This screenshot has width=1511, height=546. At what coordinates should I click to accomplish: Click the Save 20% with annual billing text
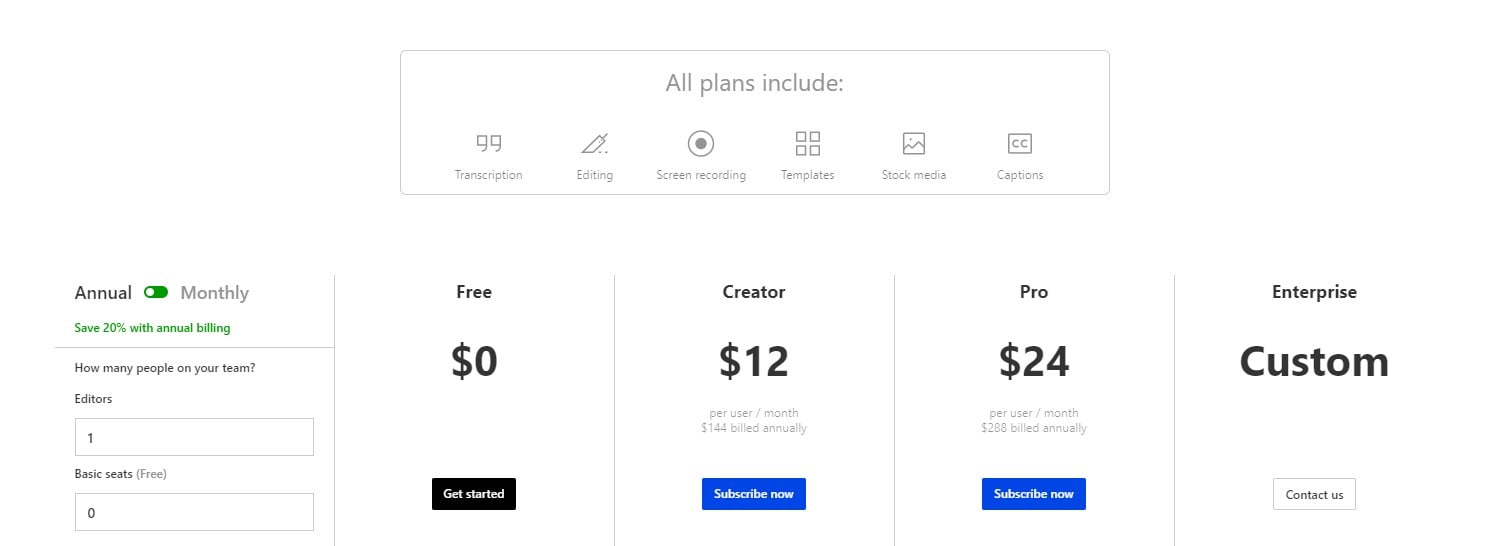152,328
